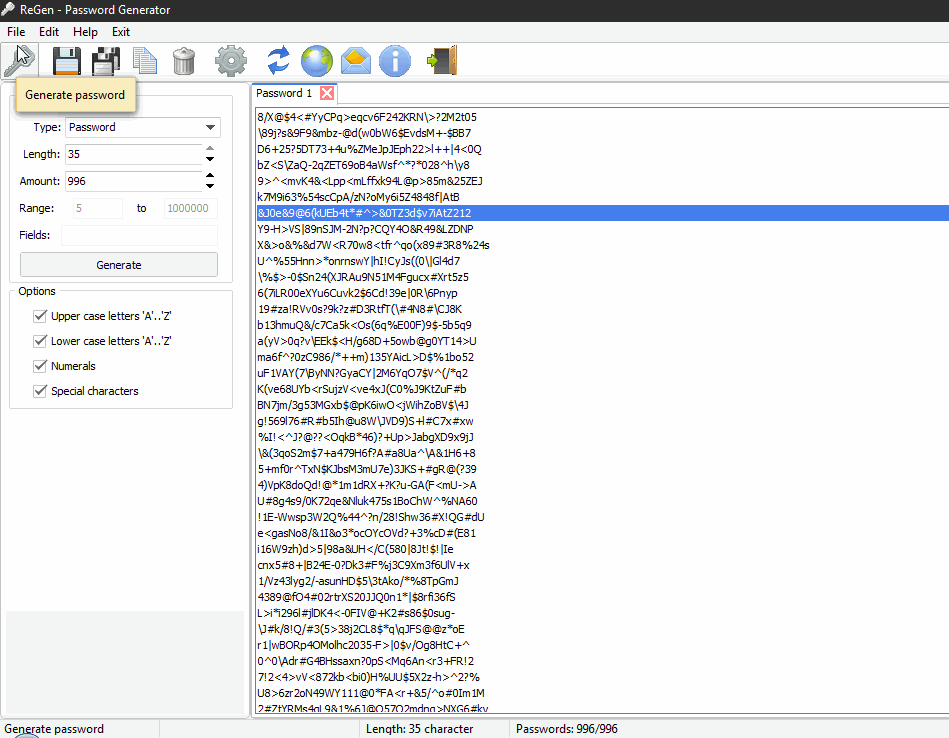Open the Edit menu
The height and width of the screenshot is (738, 949).
tap(49, 32)
